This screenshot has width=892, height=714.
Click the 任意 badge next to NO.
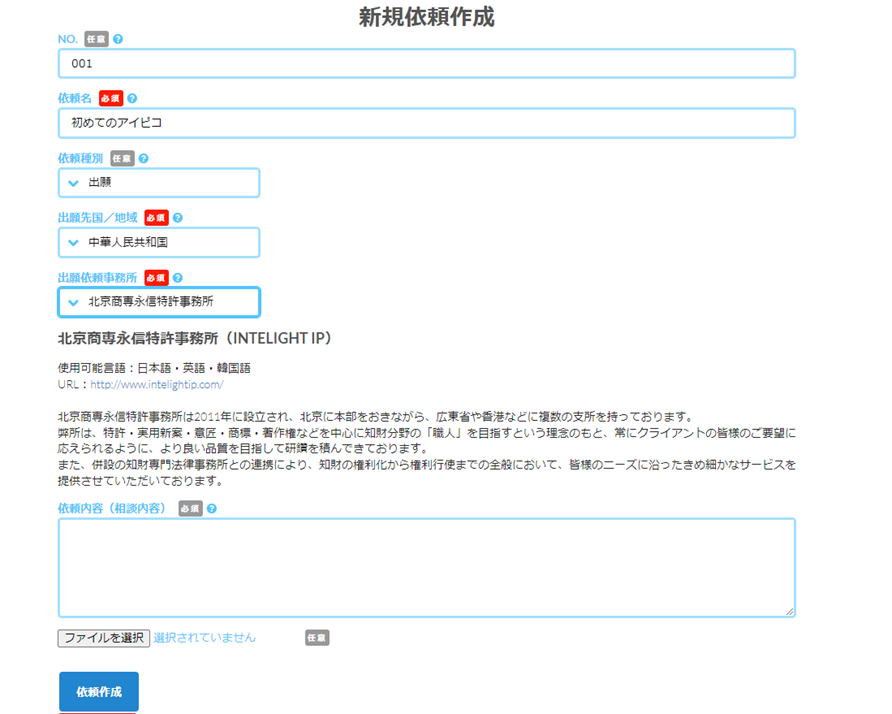[x=96, y=39]
